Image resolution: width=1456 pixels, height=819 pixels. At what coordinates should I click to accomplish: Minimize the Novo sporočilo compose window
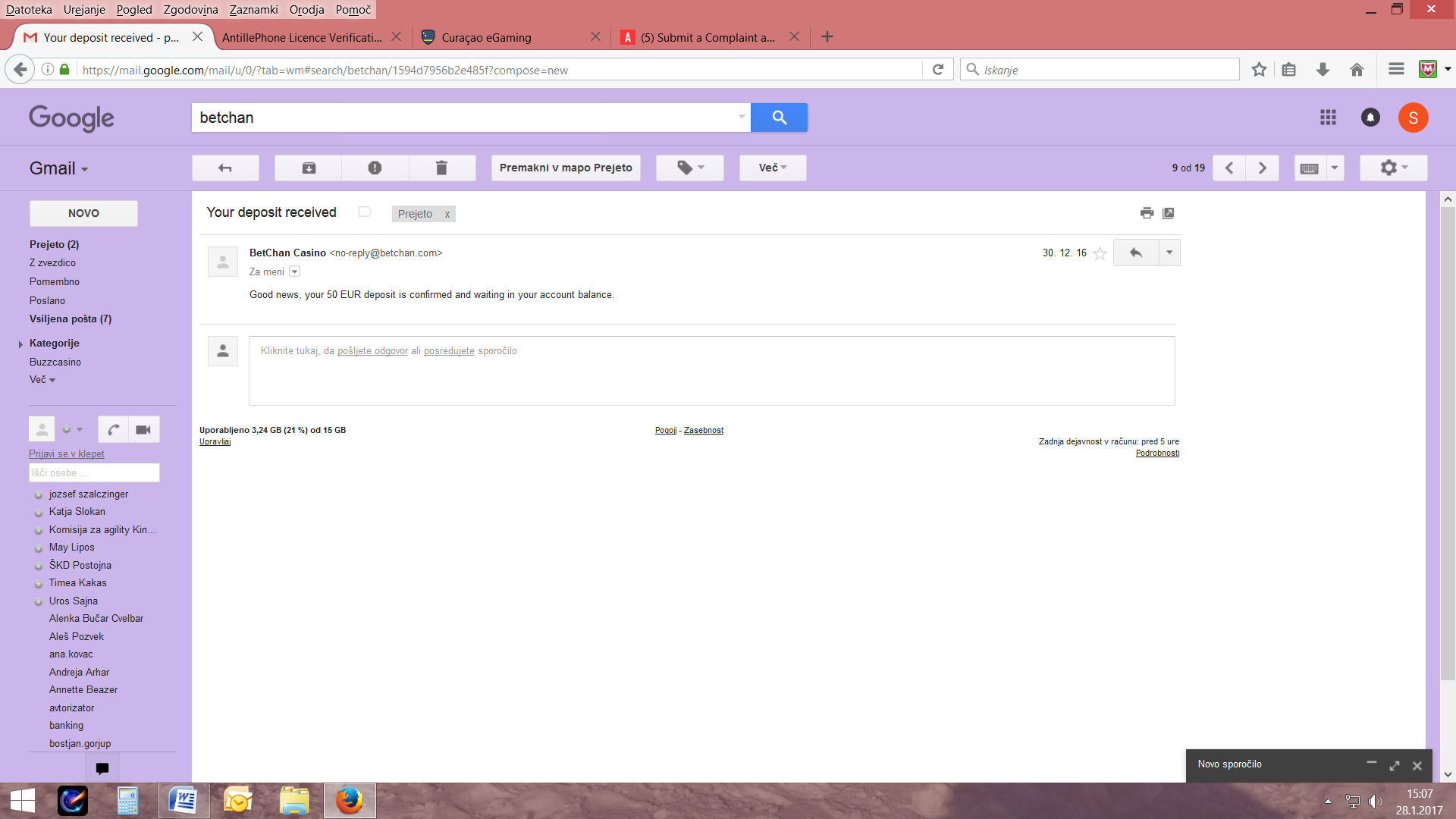tap(1371, 763)
